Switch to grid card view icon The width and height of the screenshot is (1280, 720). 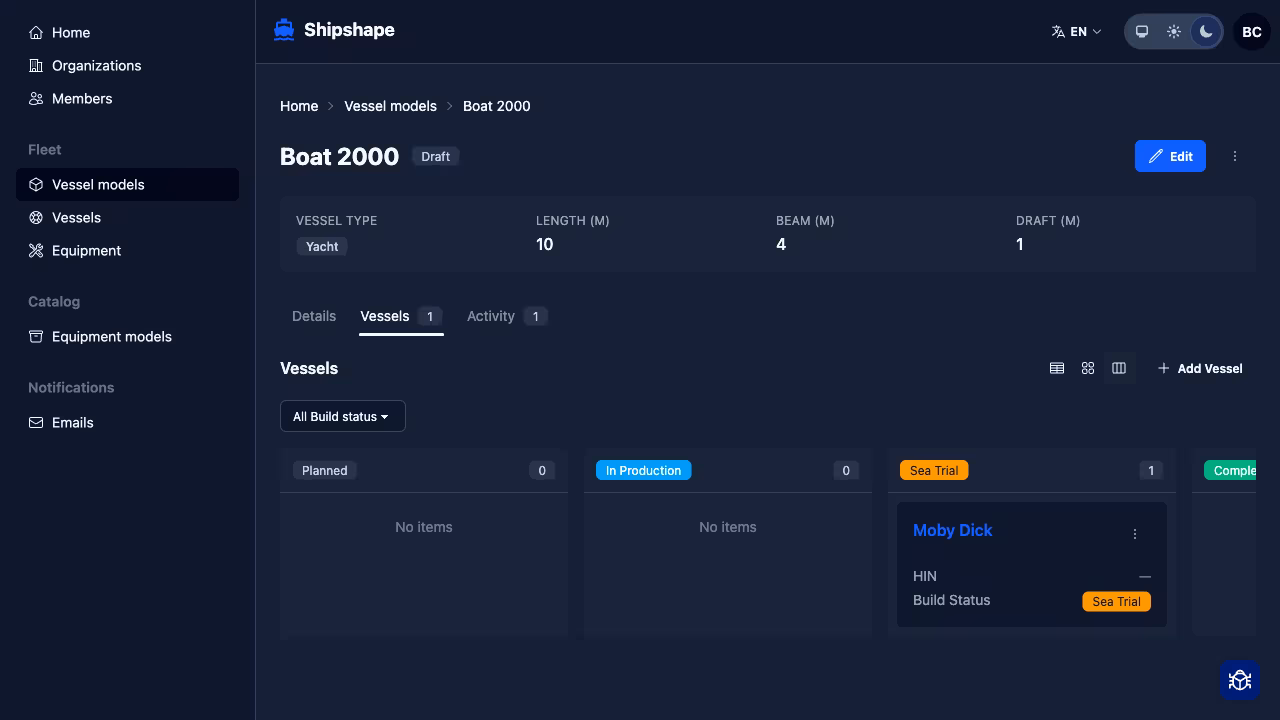tap(1088, 368)
